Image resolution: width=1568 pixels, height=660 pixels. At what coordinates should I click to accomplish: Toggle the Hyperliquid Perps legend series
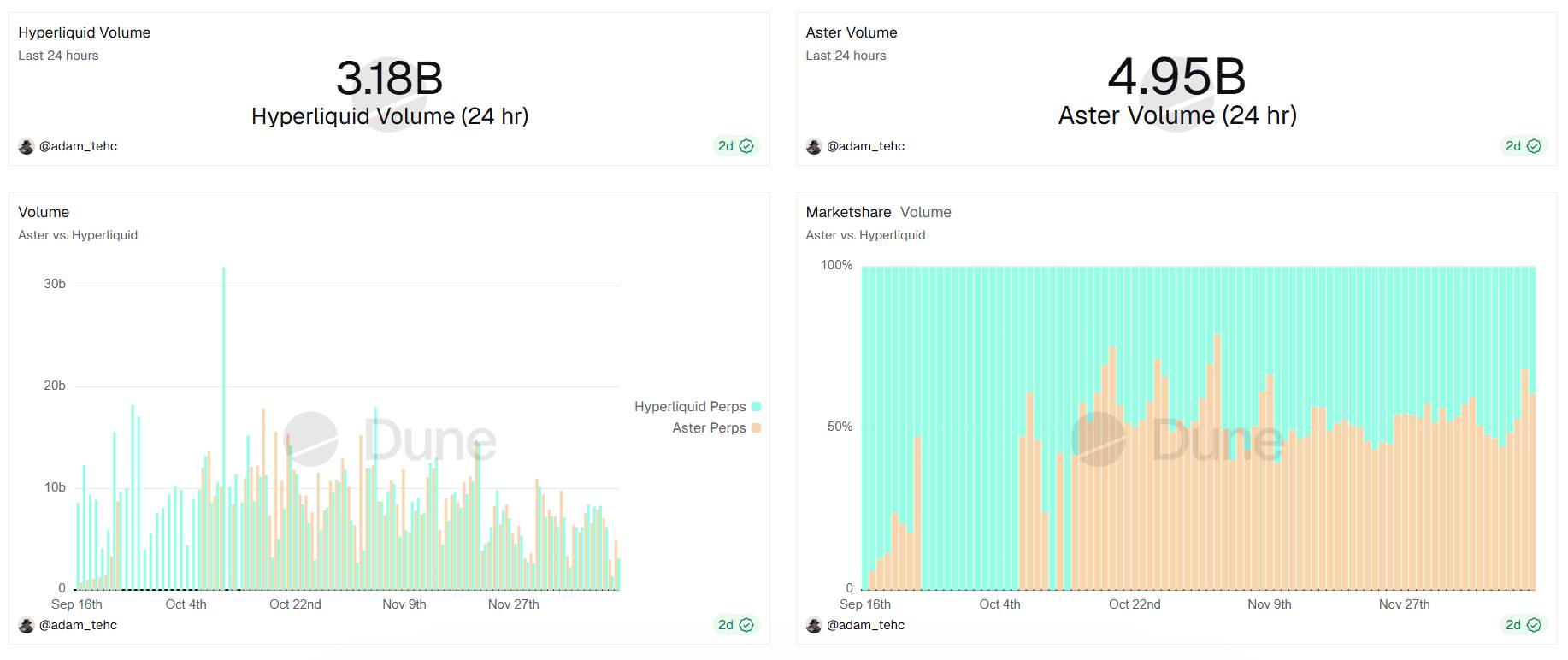pyautogui.click(x=690, y=407)
